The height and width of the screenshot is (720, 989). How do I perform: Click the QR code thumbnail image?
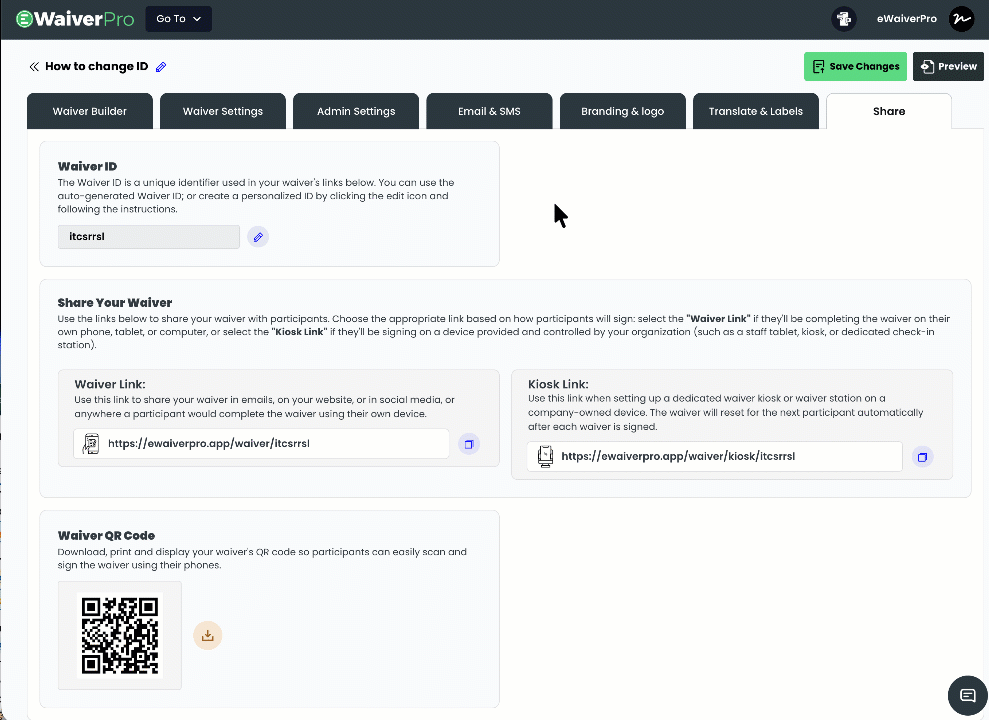pyautogui.click(x=120, y=635)
